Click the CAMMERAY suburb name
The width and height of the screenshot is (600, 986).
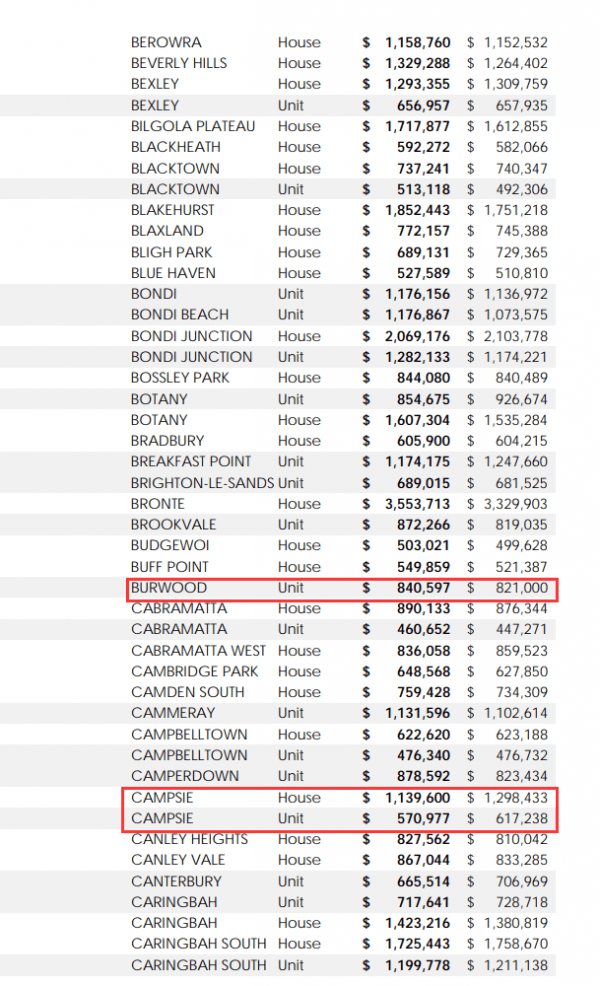[x=173, y=713]
